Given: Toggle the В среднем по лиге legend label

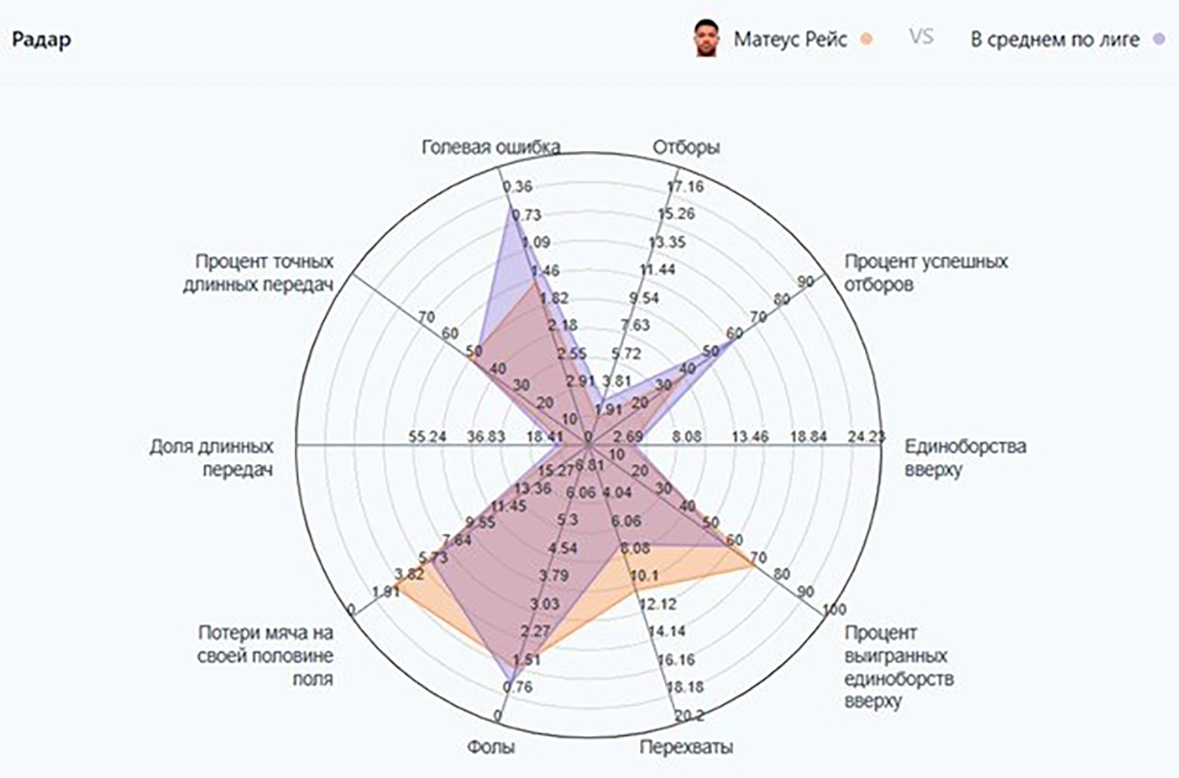Looking at the screenshot, I should (x=1056, y=40).
